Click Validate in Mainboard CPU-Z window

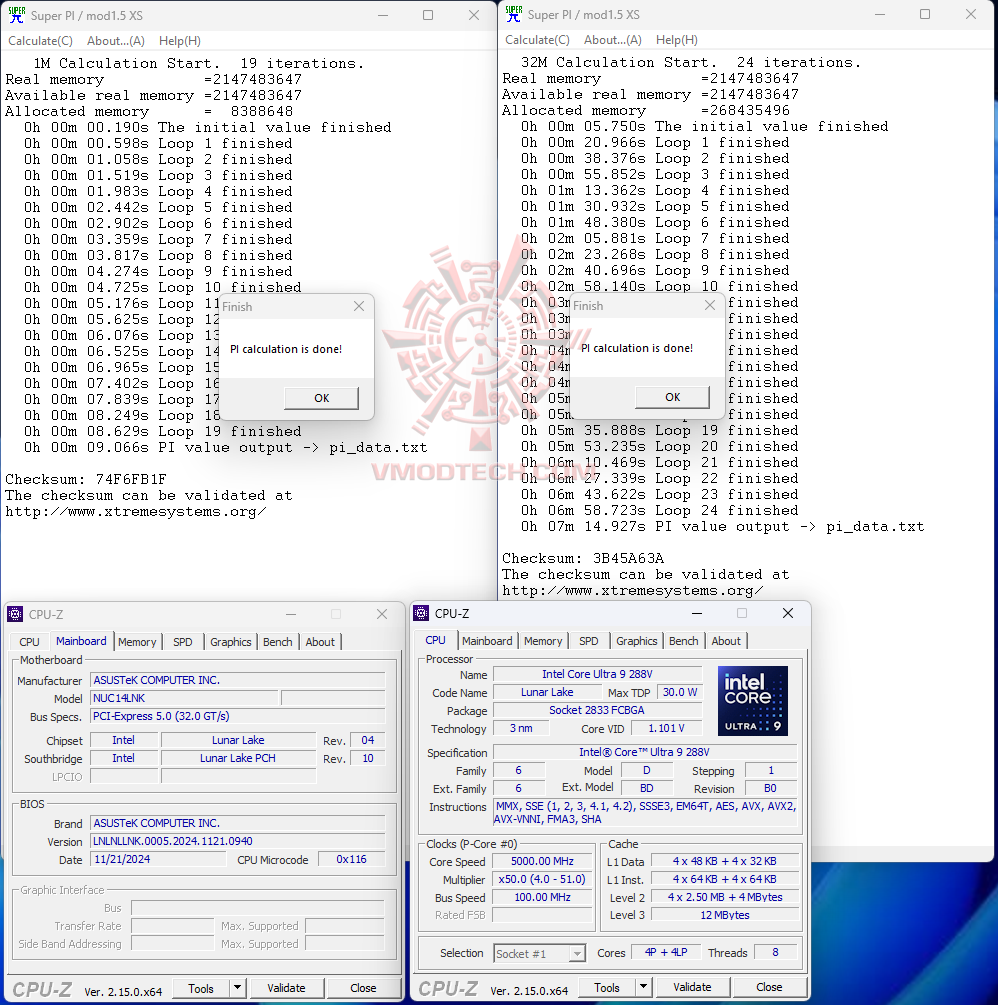point(286,988)
